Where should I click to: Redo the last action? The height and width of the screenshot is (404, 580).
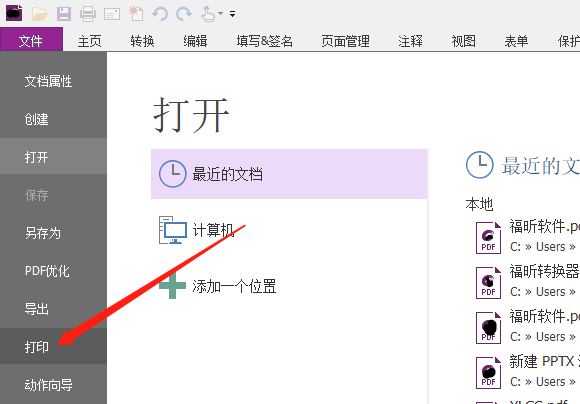pos(184,14)
